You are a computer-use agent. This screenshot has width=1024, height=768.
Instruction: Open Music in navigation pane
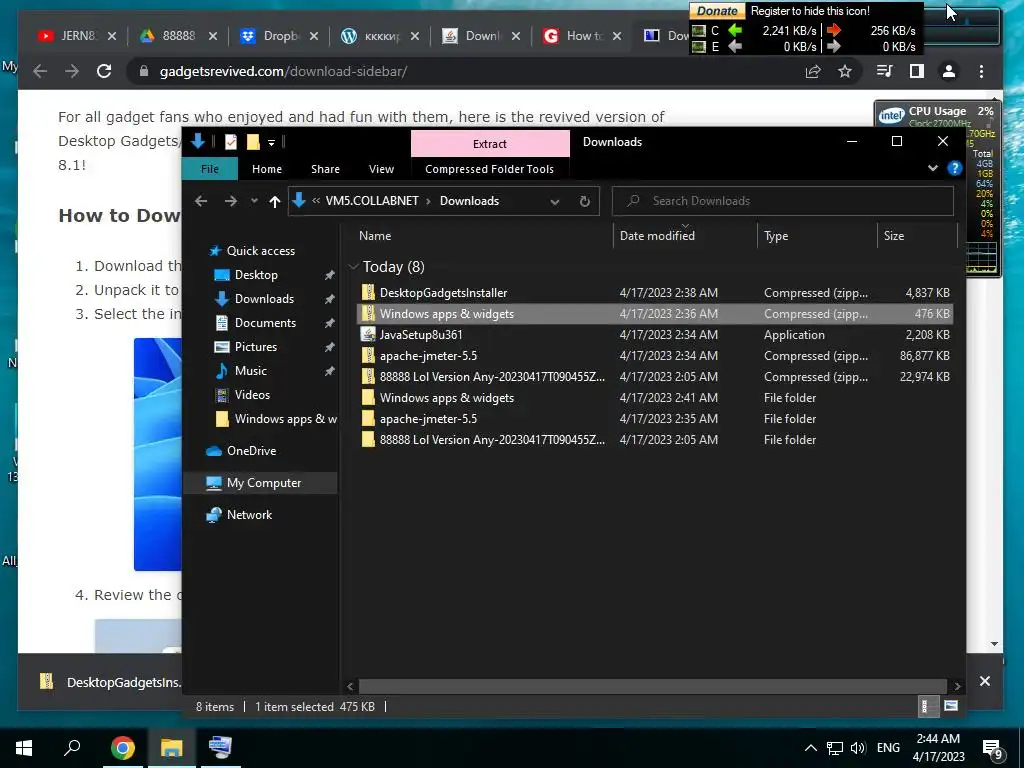pos(251,370)
